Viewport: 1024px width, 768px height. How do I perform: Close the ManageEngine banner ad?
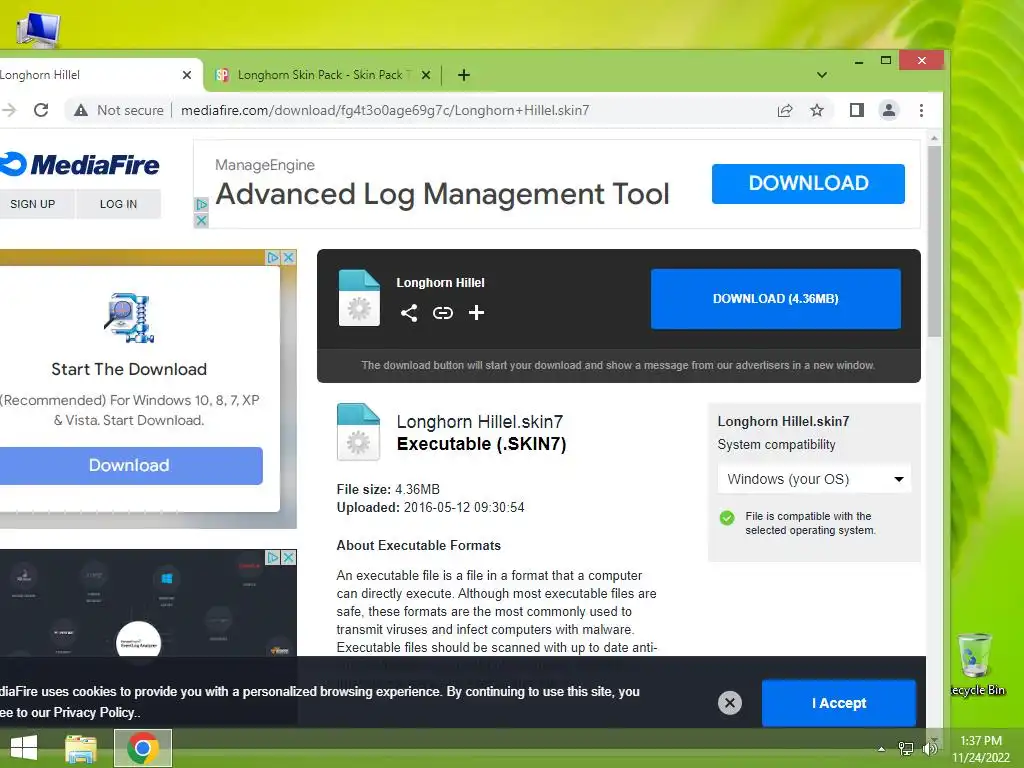point(201,220)
